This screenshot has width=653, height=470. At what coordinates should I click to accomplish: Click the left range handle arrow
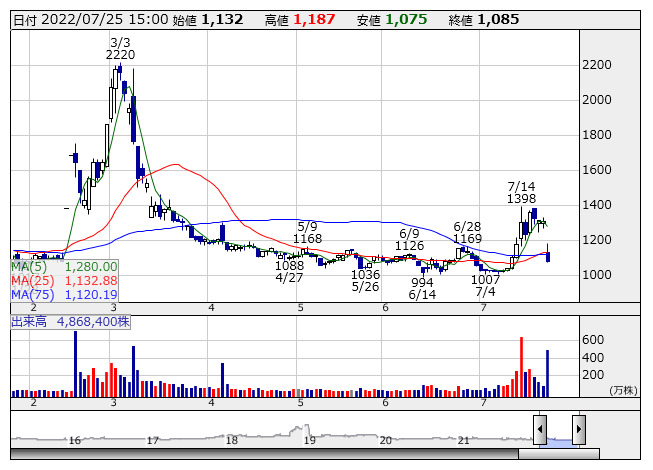click(540, 430)
